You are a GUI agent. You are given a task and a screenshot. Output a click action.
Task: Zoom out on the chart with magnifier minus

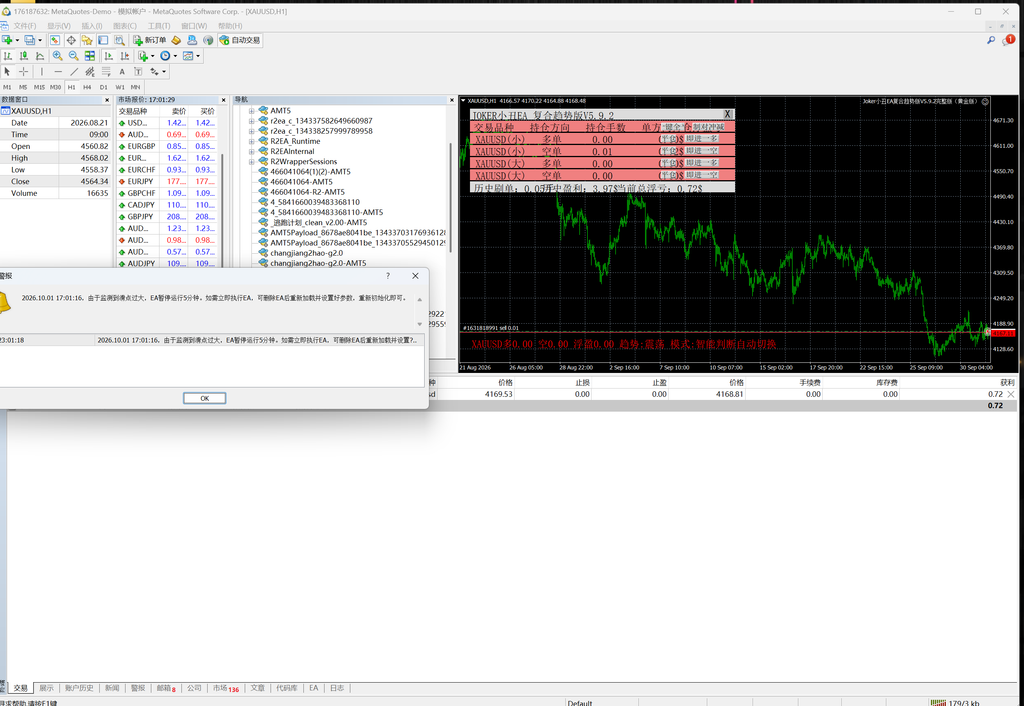[73, 56]
